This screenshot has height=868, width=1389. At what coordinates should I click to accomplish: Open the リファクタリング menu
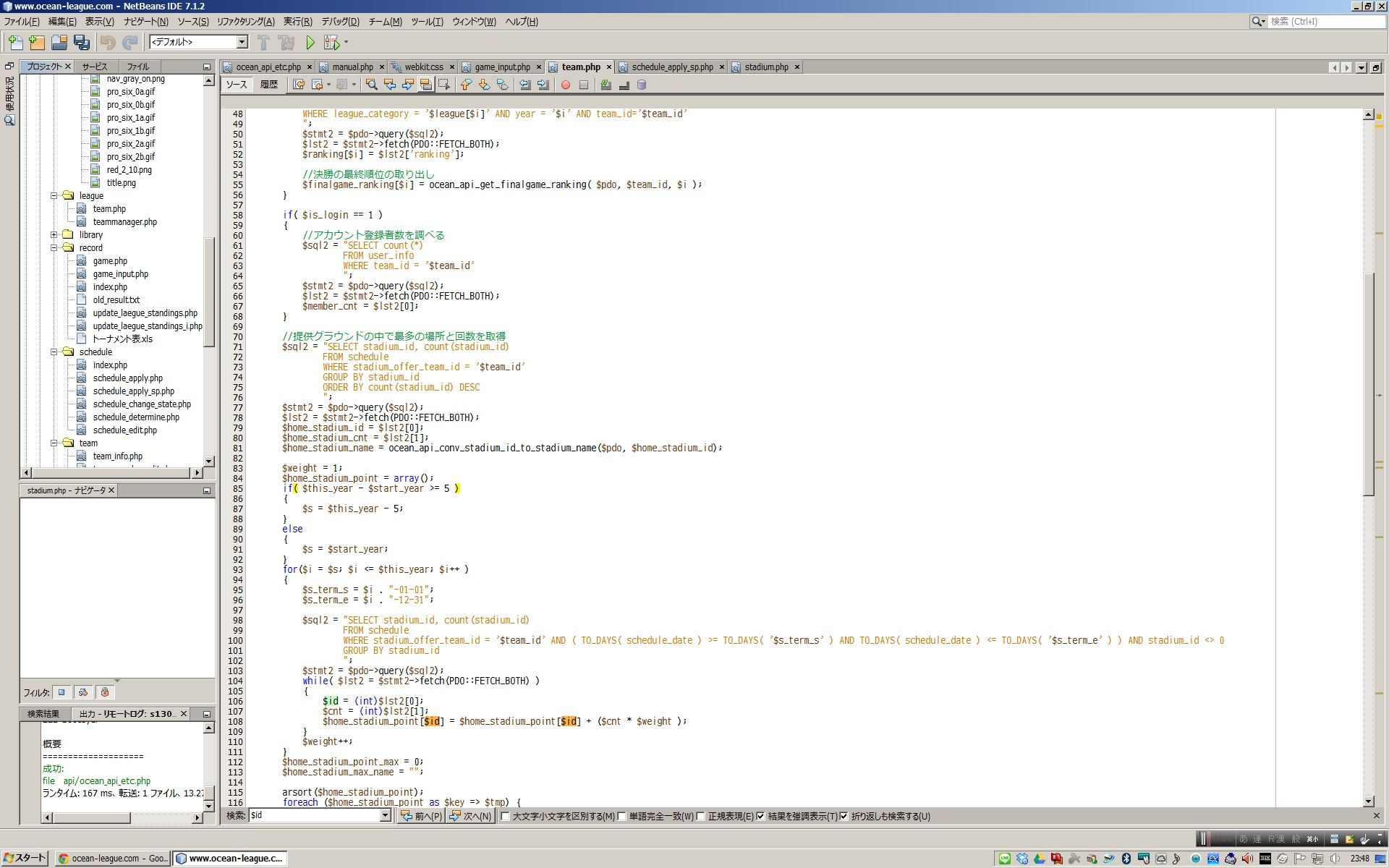(245, 22)
